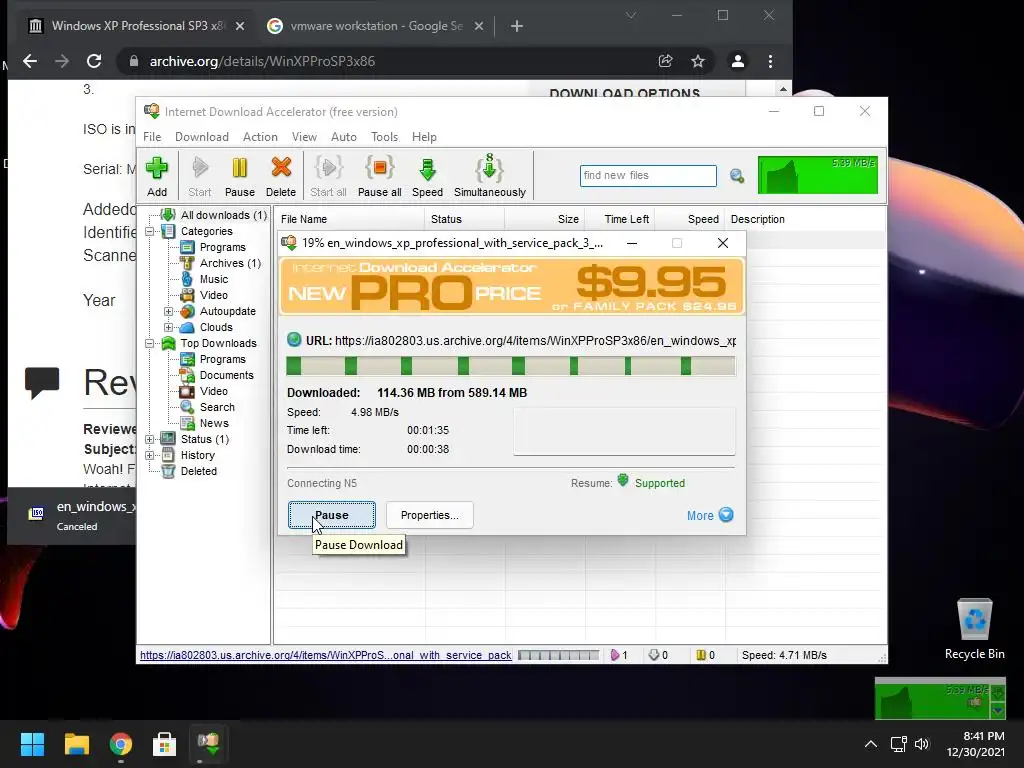Open the Action menu
Image resolution: width=1024 pixels, height=768 pixels.
pyautogui.click(x=260, y=136)
